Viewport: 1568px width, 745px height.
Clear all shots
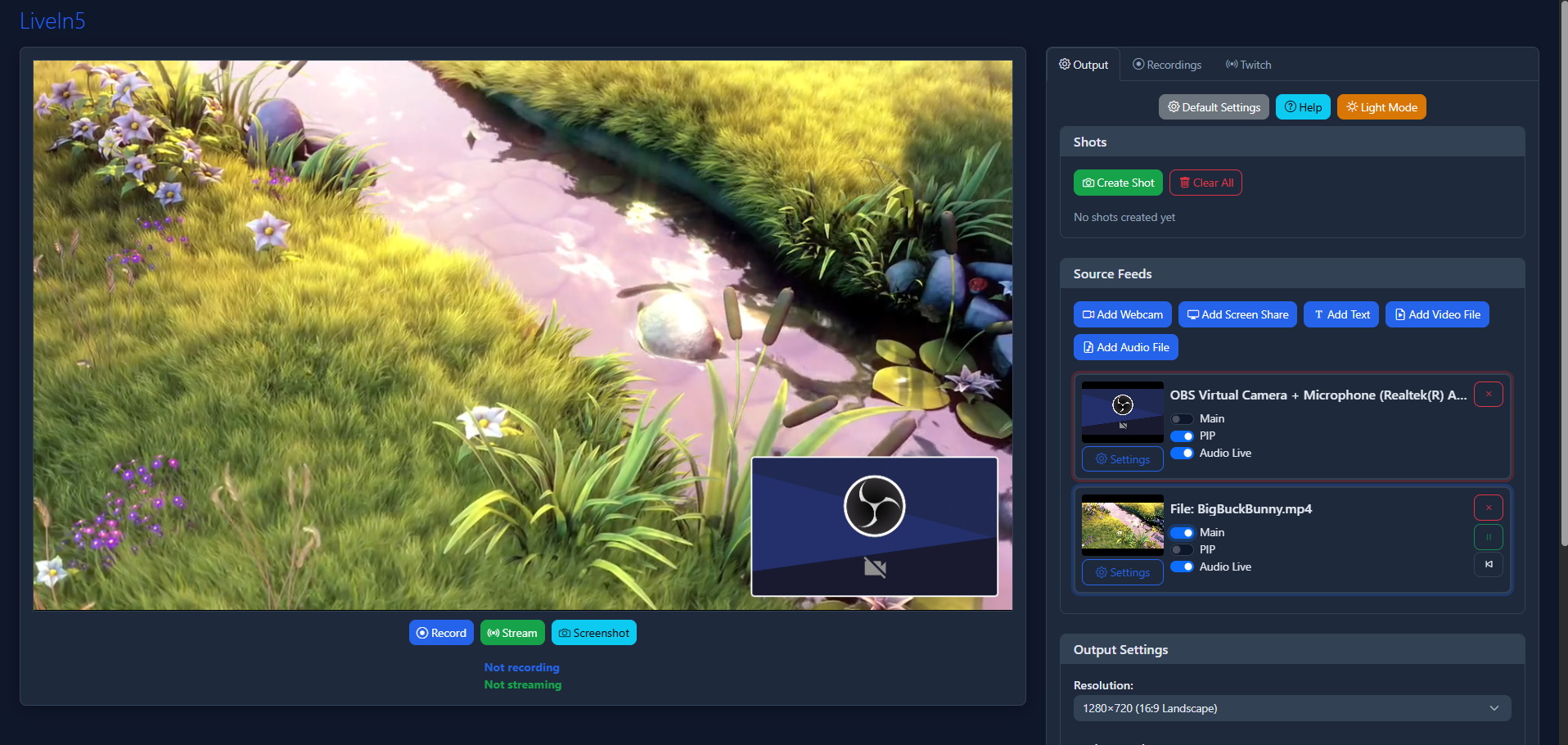[1205, 183]
